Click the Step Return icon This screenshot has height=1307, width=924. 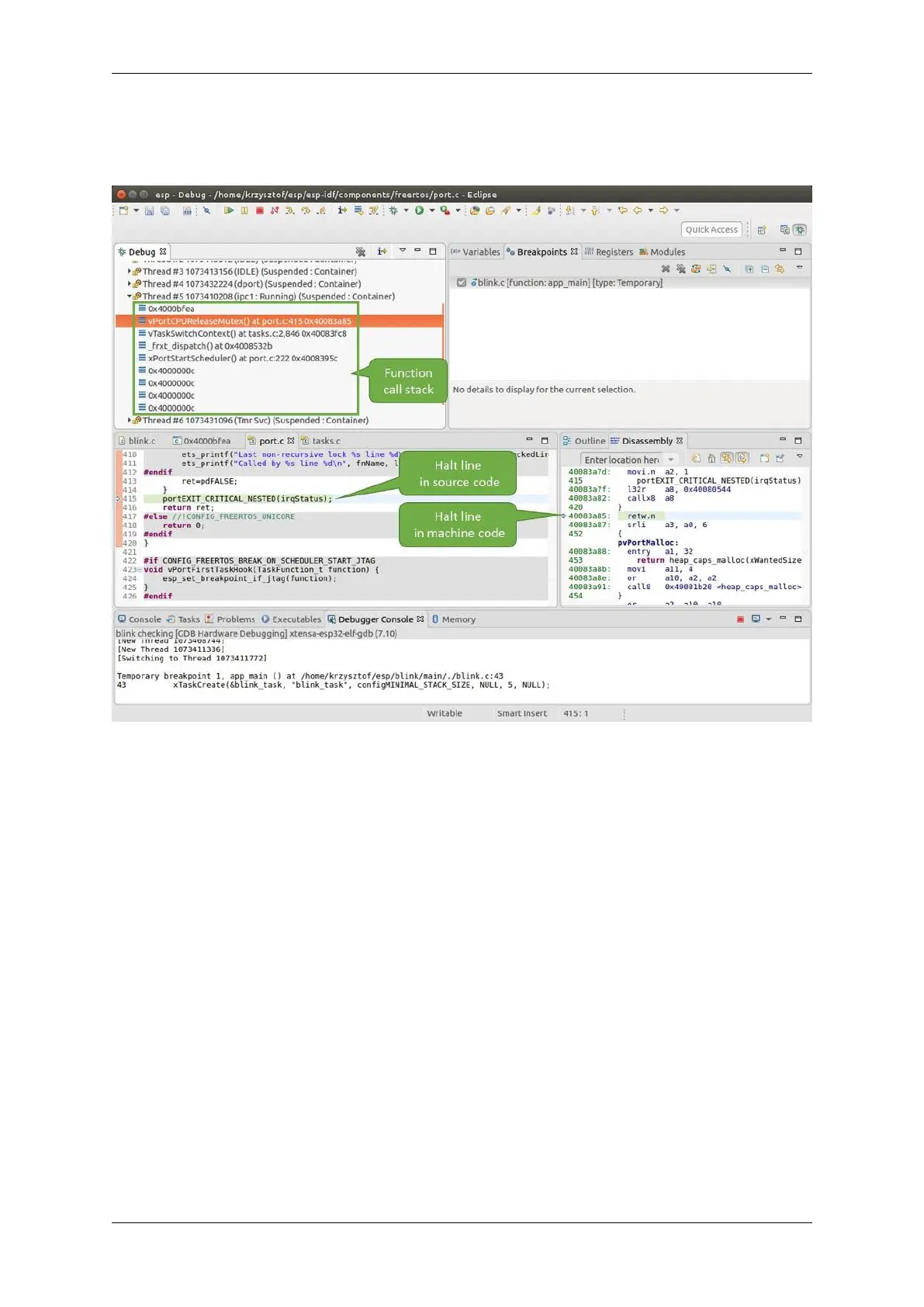[321, 210]
